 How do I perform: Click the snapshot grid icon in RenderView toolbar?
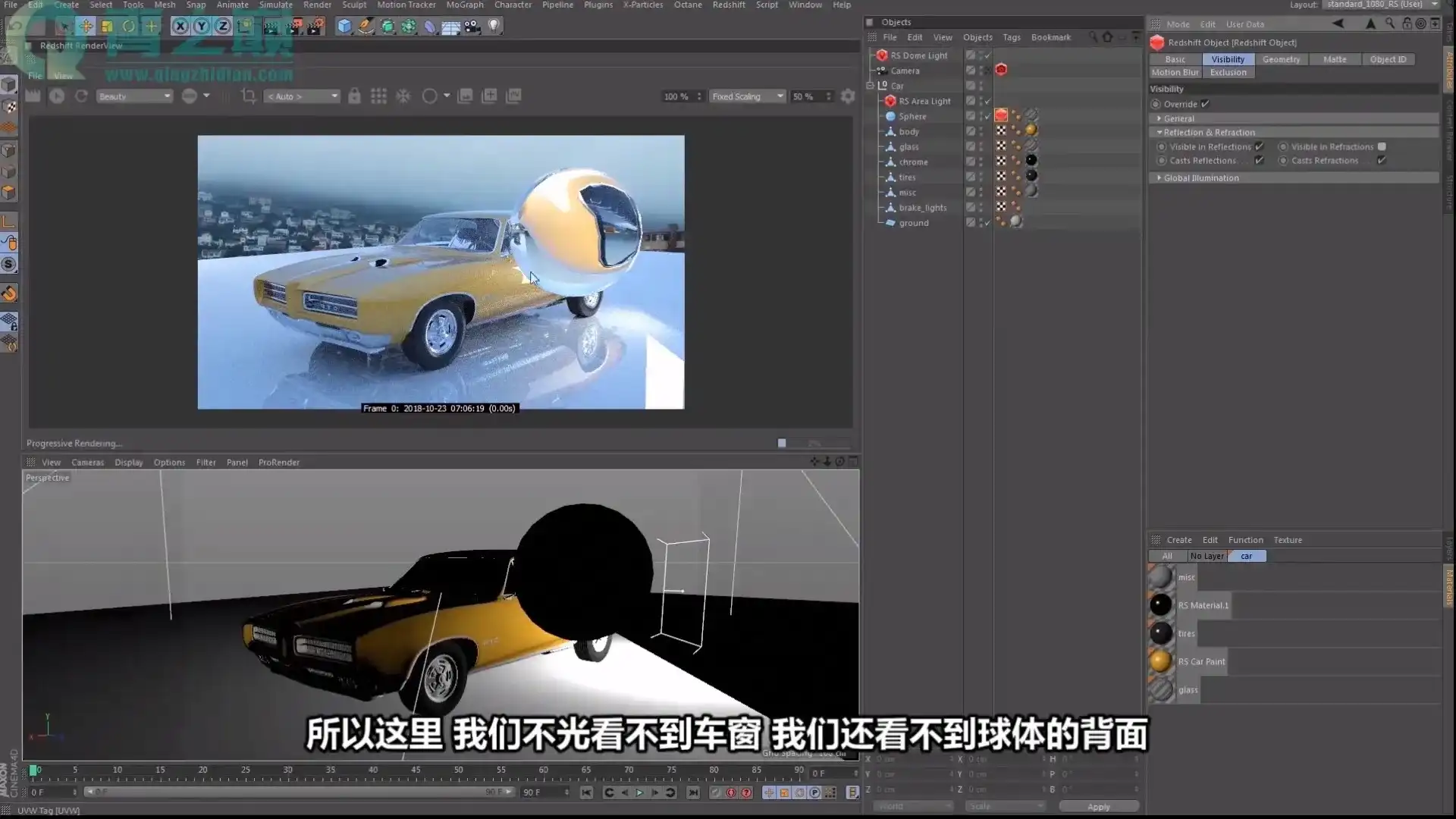[379, 96]
